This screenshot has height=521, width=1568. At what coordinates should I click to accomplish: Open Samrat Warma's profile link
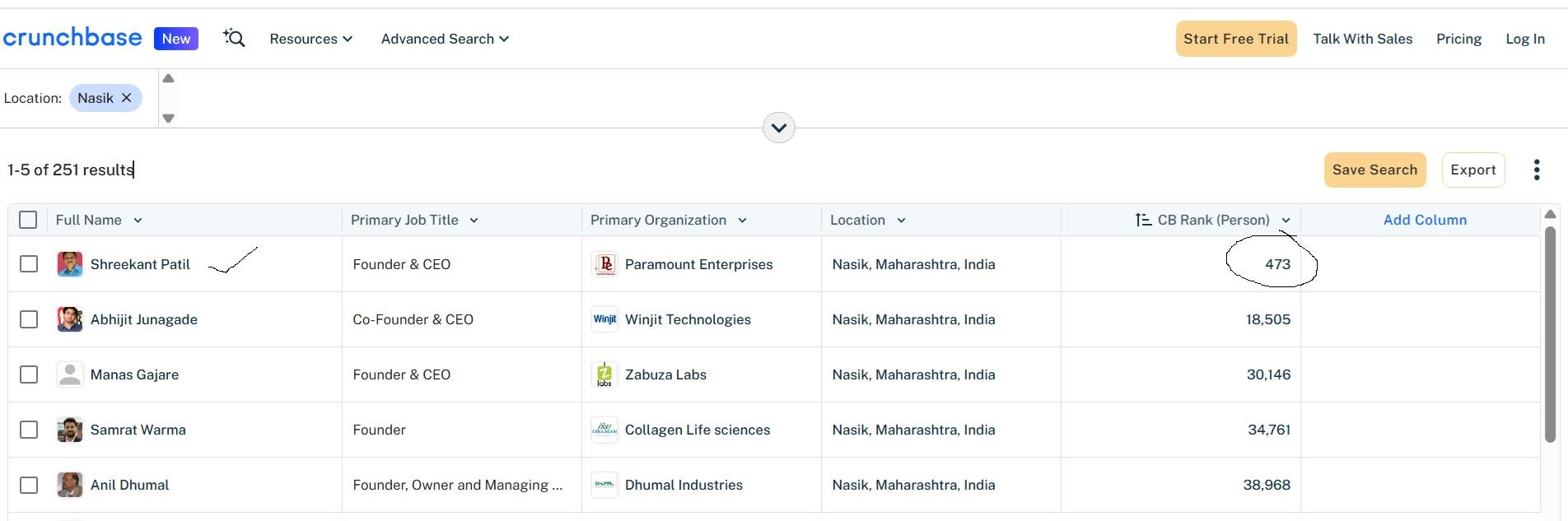[138, 430]
